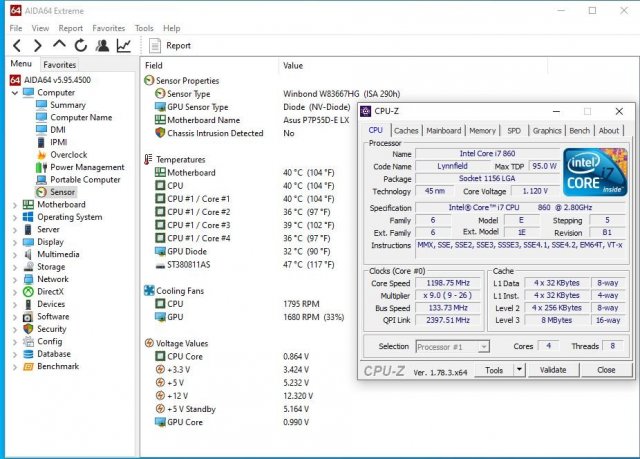
Task: Open the Manage users icon
Action: pyautogui.click(x=101, y=45)
